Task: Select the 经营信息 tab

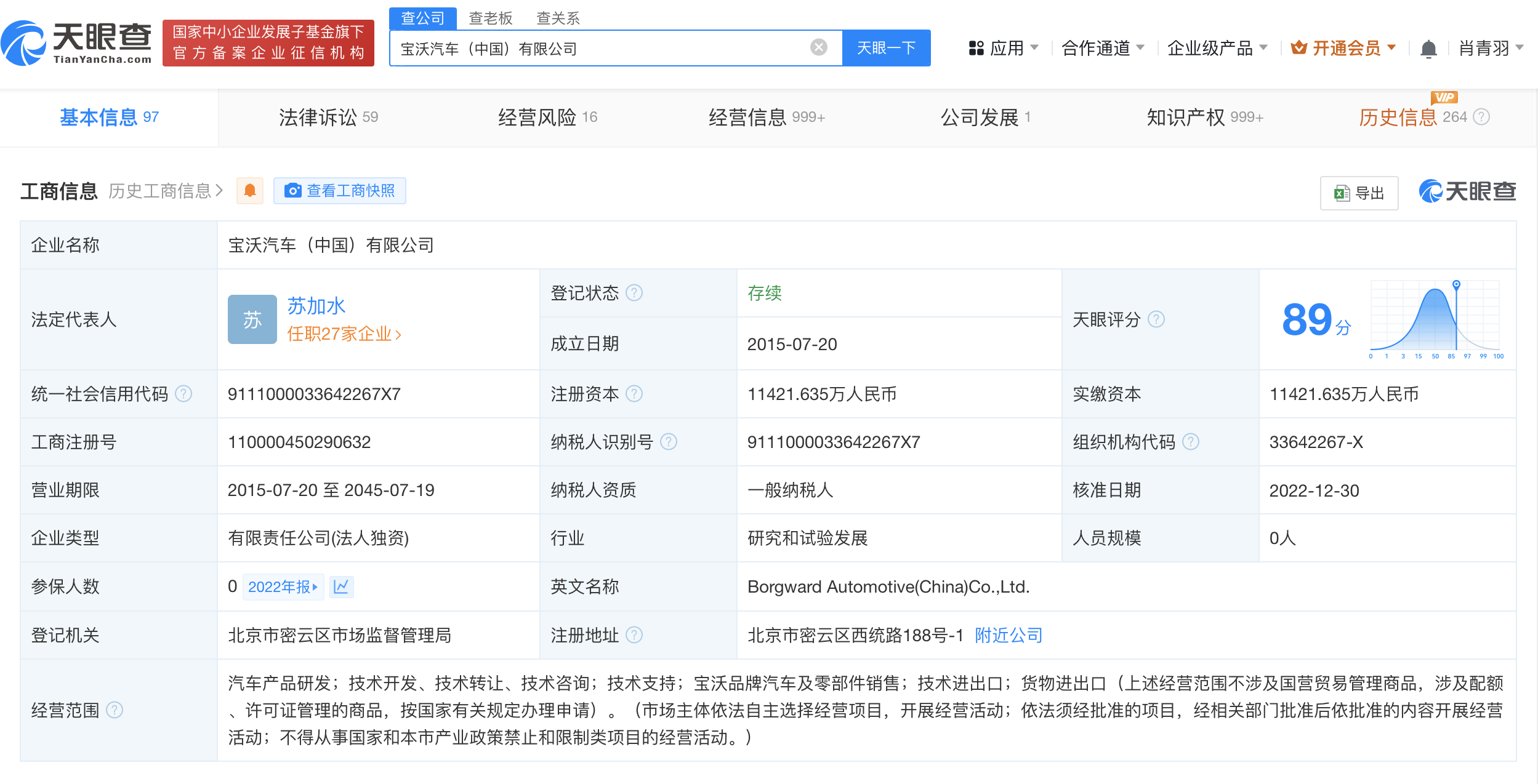Action: point(767,117)
